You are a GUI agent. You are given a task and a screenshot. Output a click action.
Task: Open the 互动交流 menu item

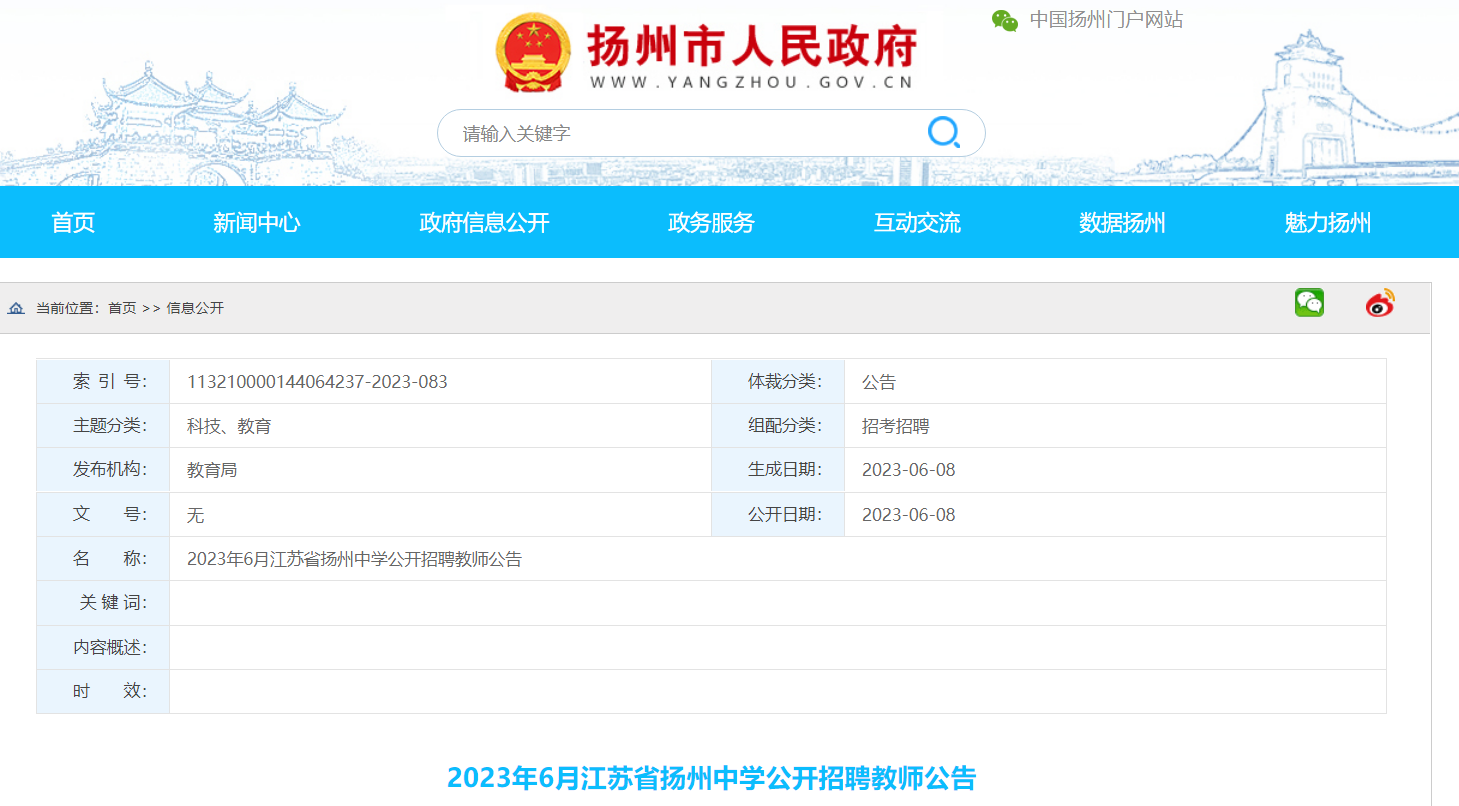pyautogui.click(x=917, y=223)
